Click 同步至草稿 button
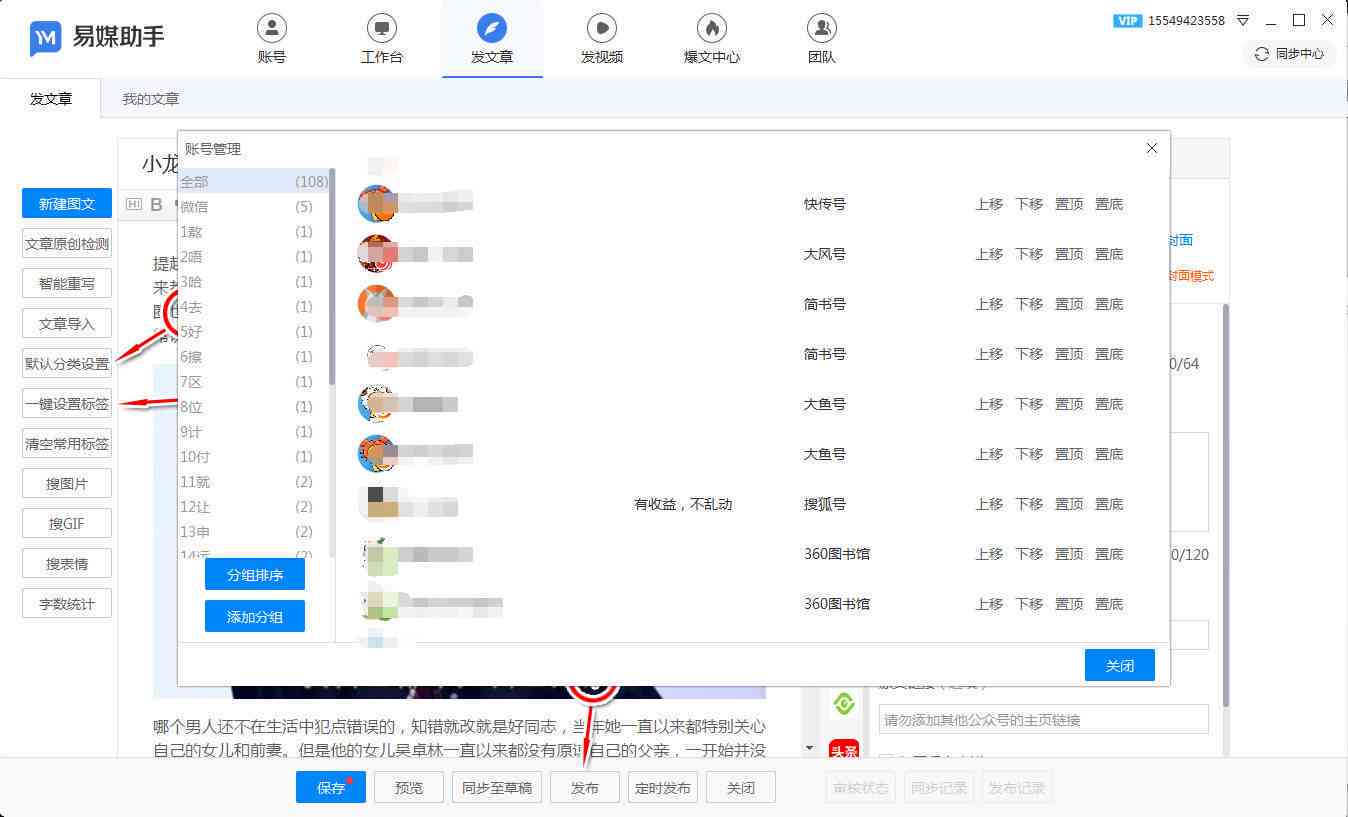This screenshot has width=1348, height=817. (x=497, y=787)
